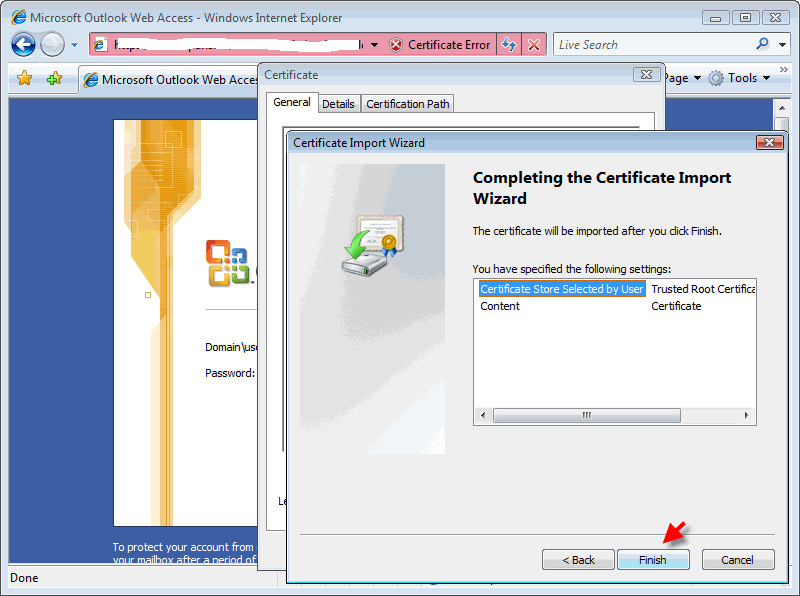Viewport: 800px width, 596px height.
Task: Click the settings list left scroll arrow
Action: (483, 415)
